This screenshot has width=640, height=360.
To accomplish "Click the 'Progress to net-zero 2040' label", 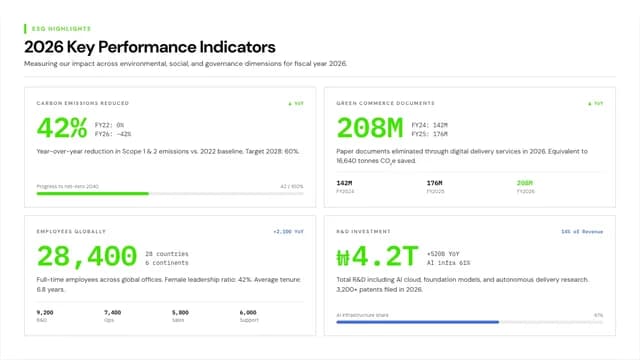I will pyautogui.click(x=67, y=186).
